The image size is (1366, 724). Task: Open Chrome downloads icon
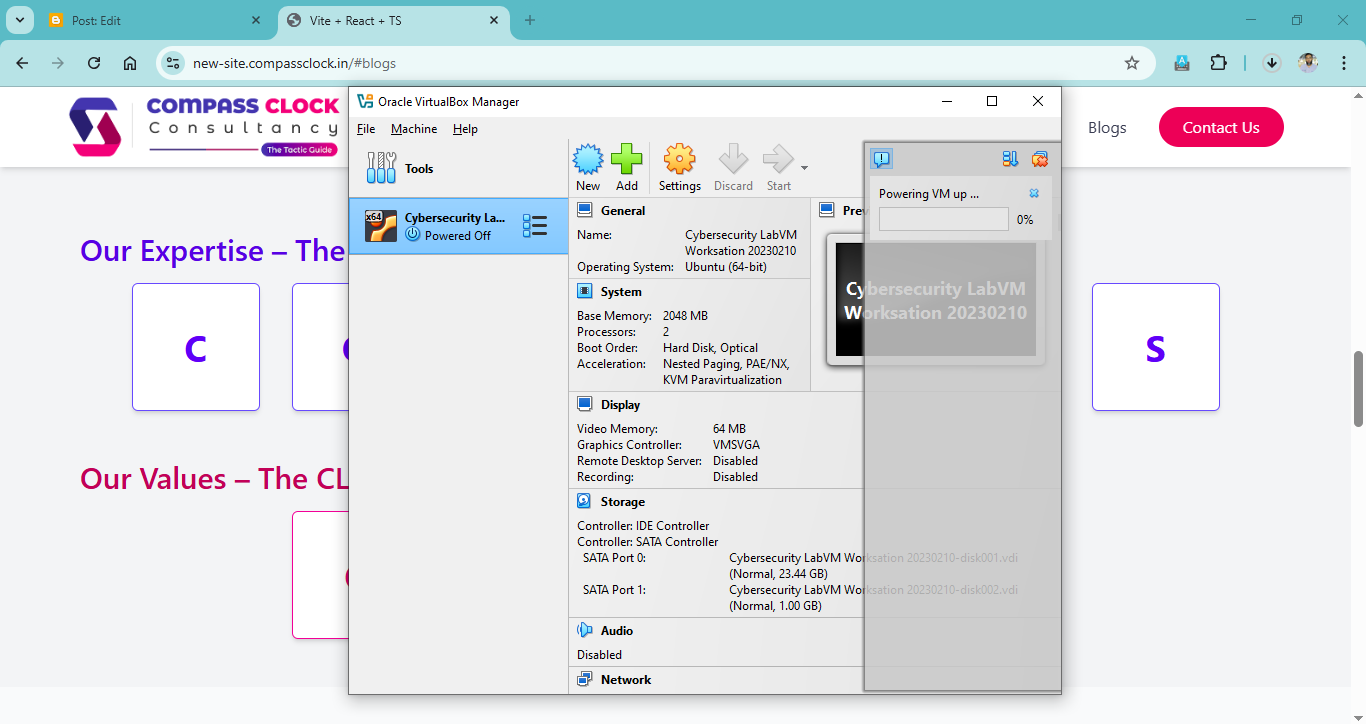[x=1272, y=63]
